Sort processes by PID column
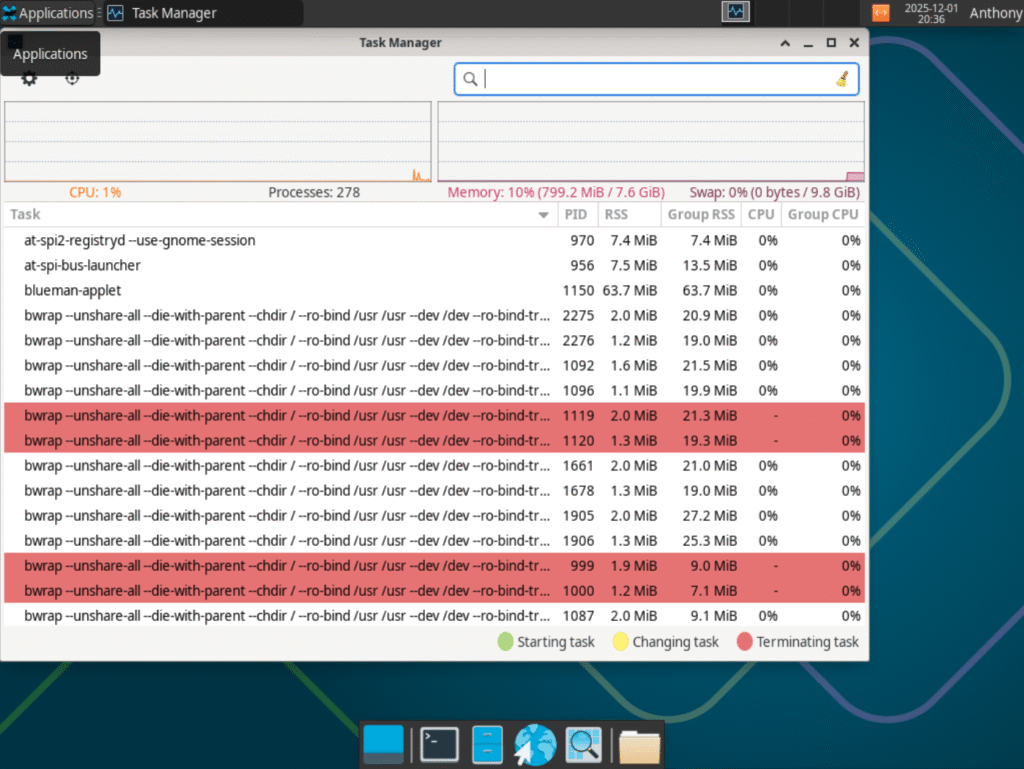The width and height of the screenshot is (1024, 769). (x=575, y=214)
